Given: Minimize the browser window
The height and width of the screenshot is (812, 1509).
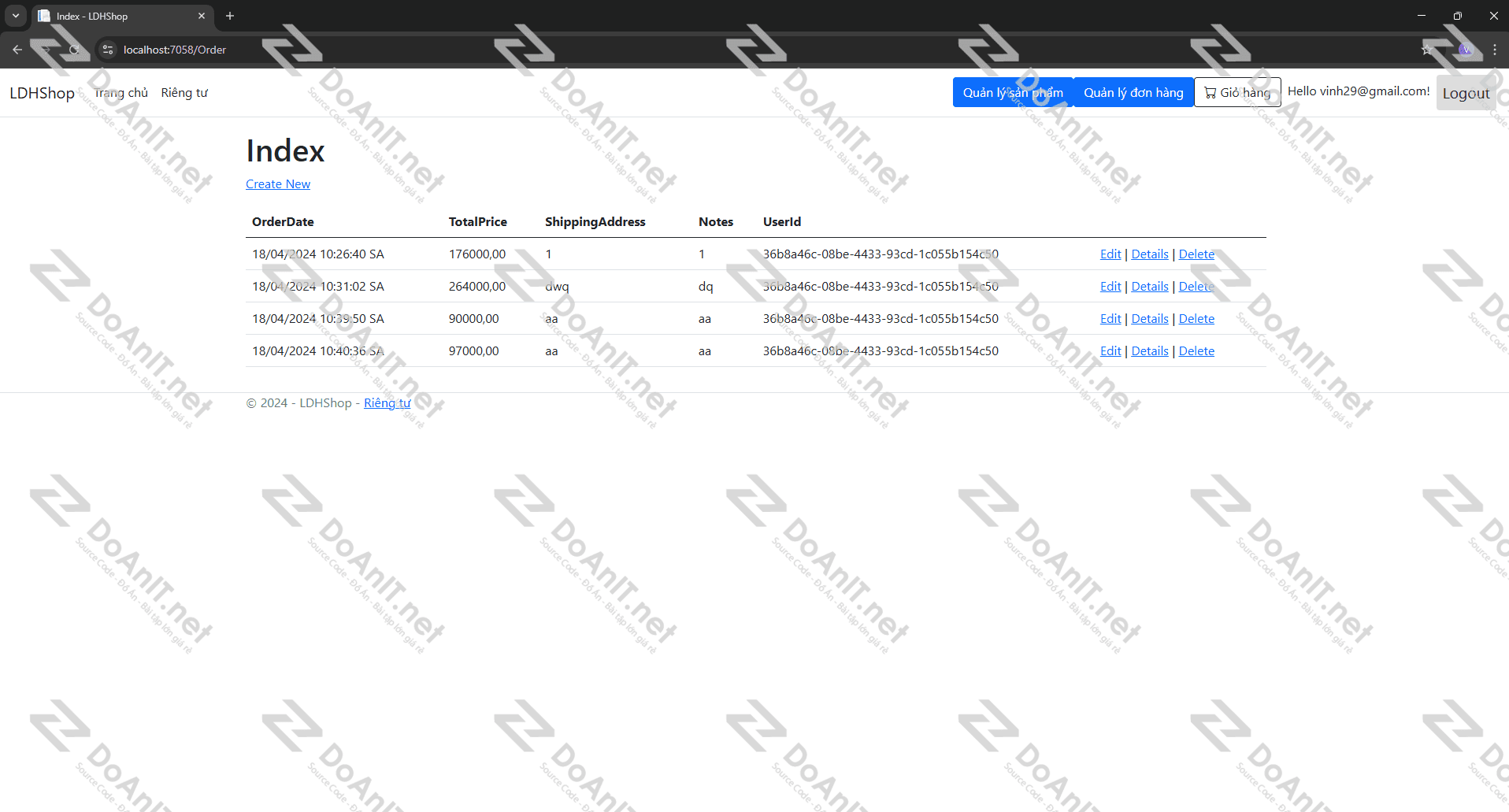Looking at the screenshot, I should pos(1422,16).
